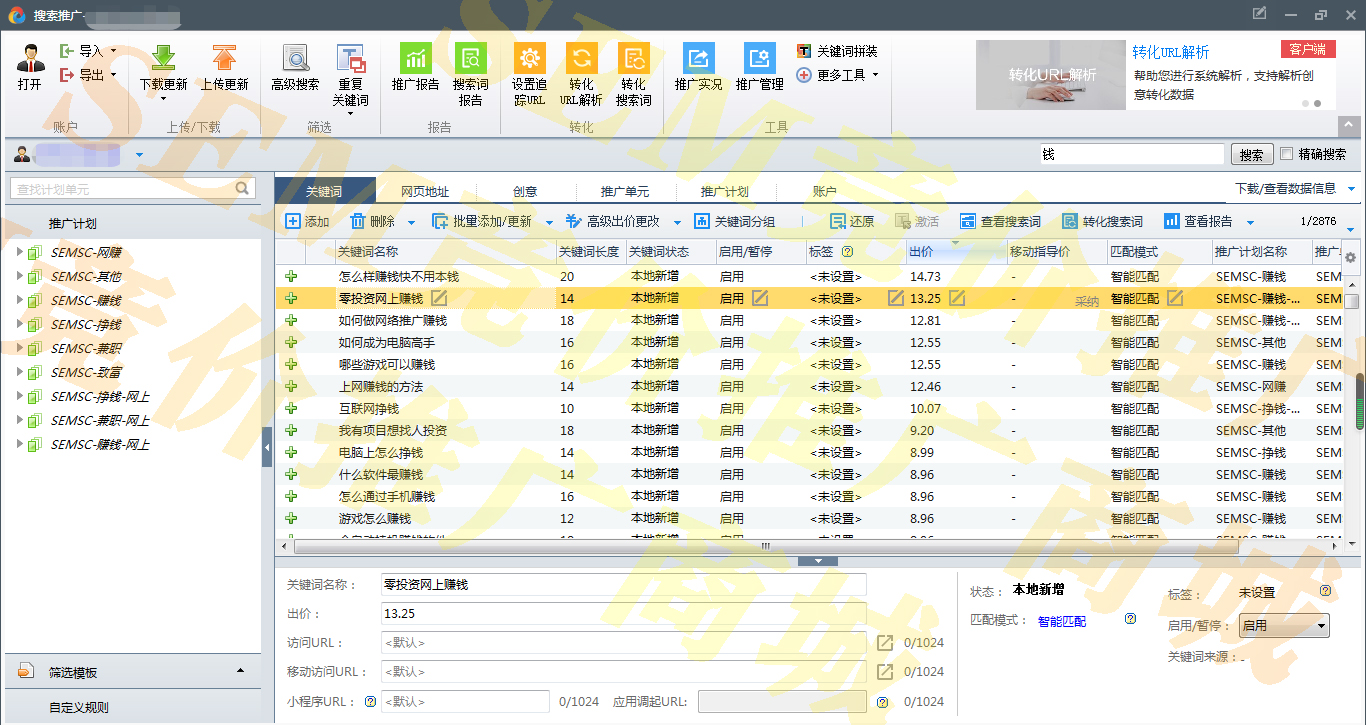
Task: Collapse left panel with the splitter handle
Action: (267, 447)
